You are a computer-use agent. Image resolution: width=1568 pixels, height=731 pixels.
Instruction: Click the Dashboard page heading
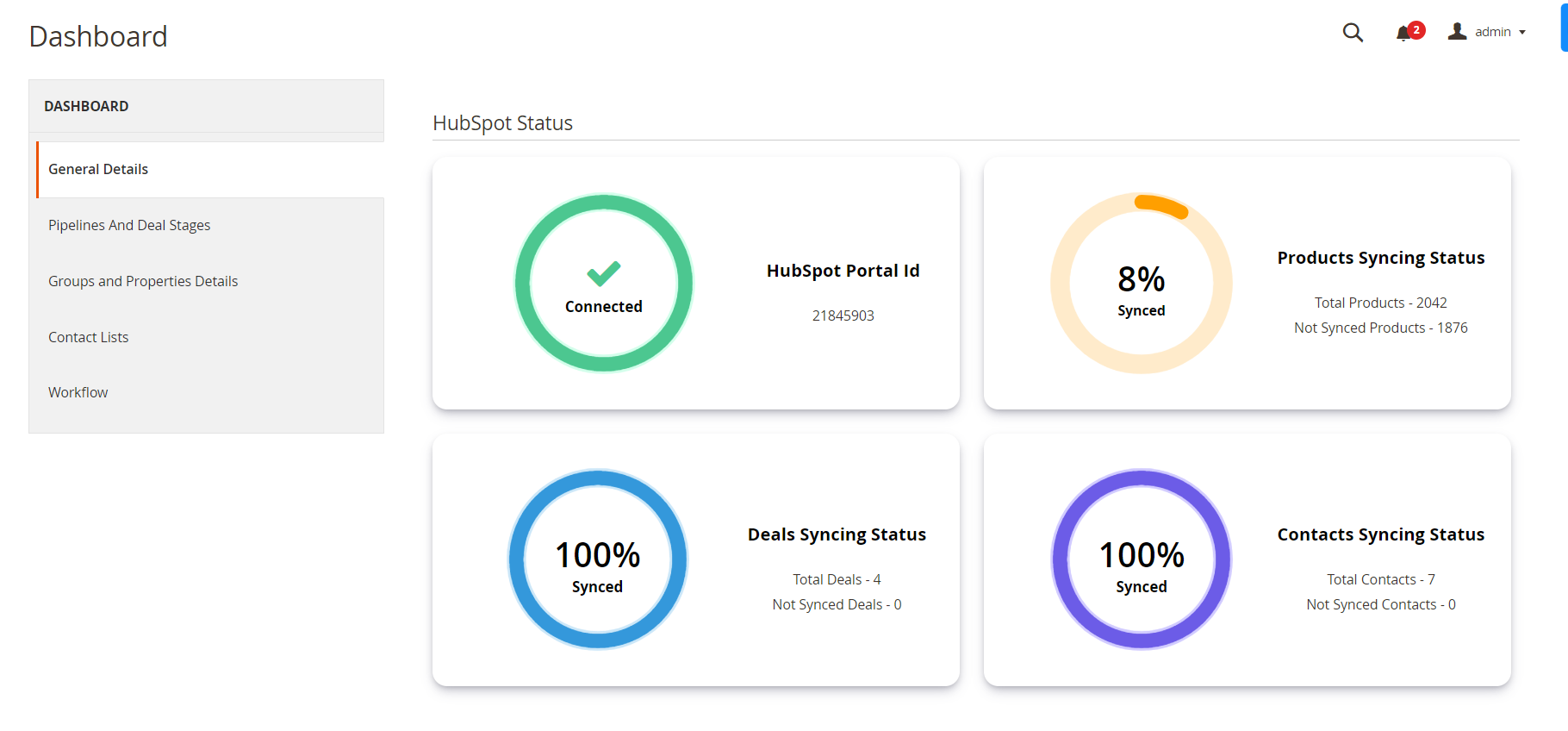[x=98, y=36]
